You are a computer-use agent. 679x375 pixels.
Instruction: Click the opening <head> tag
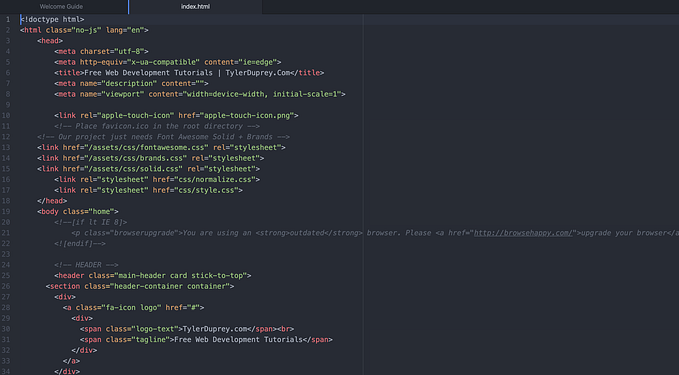(x=50, y=41)
